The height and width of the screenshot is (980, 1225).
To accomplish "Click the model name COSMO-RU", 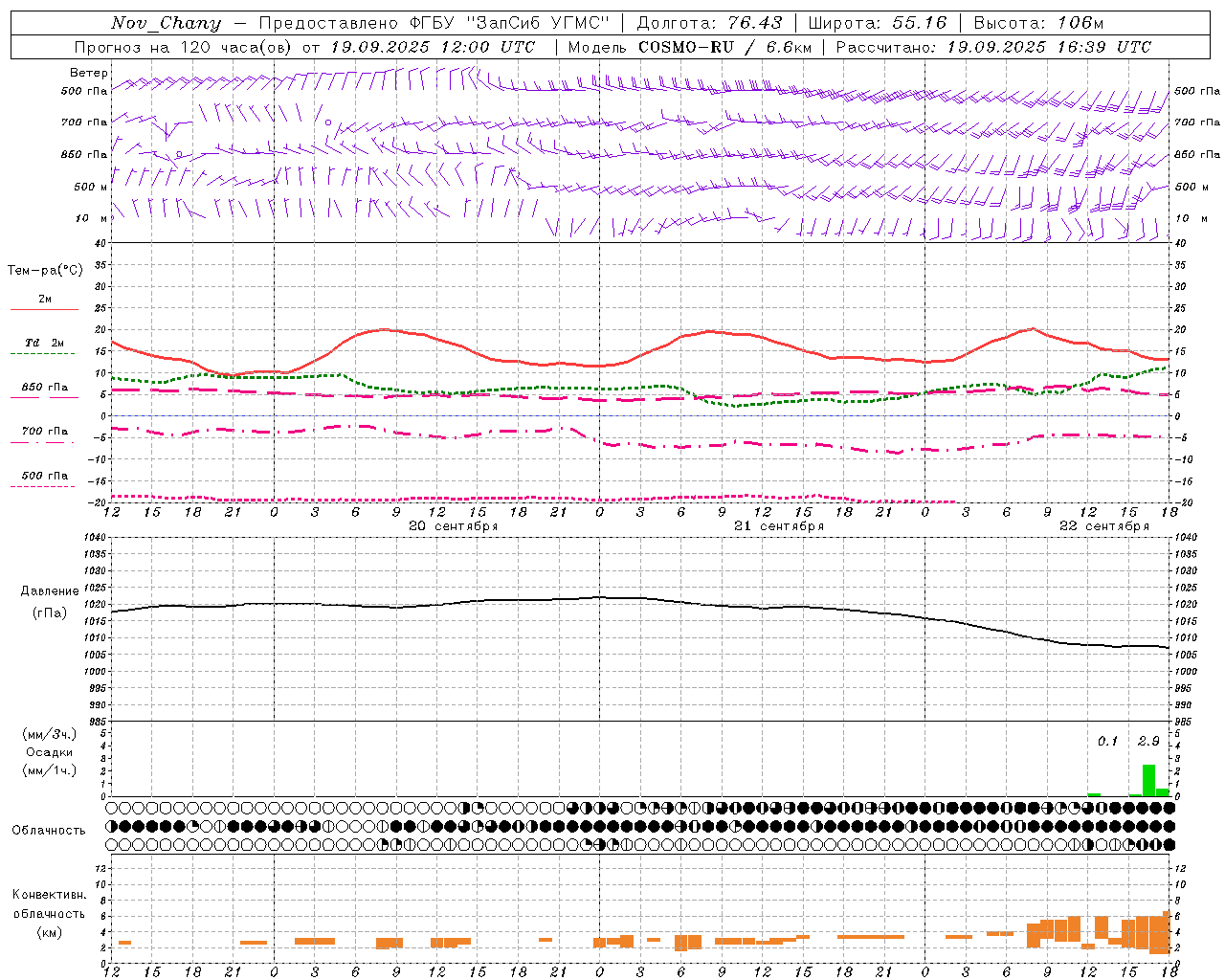I will coord(686,47).
